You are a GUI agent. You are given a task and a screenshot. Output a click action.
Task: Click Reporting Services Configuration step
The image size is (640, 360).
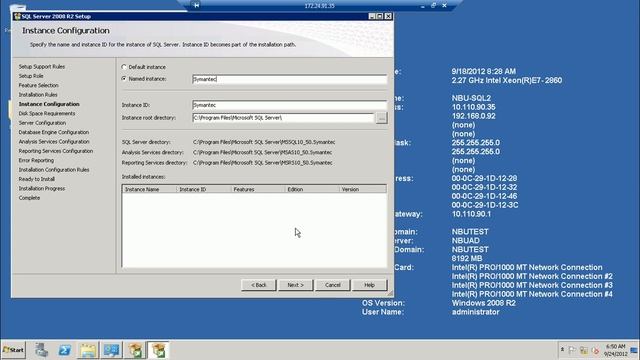click(x=56, y=151)
